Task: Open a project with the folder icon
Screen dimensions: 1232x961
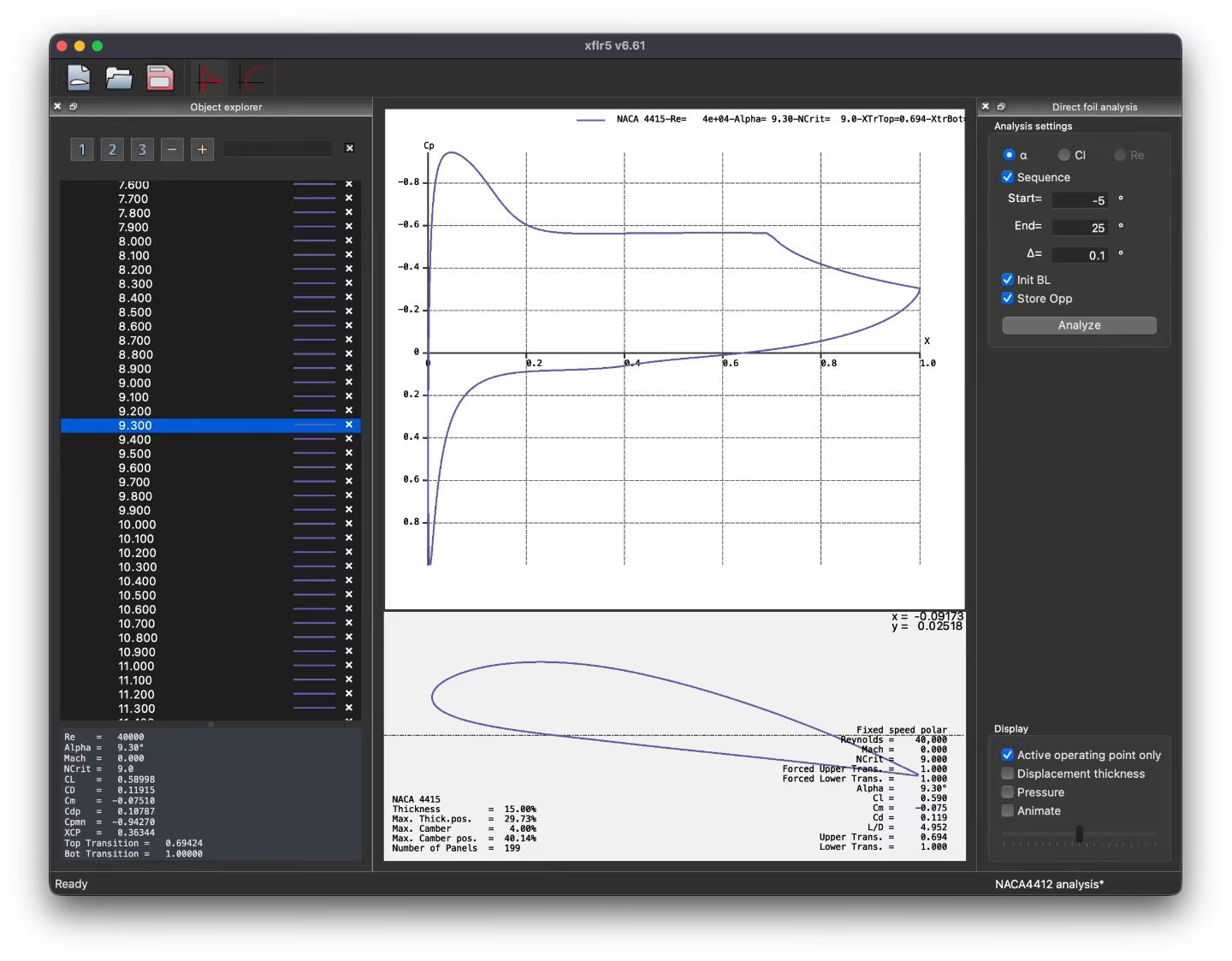Action: coord(119,79)
